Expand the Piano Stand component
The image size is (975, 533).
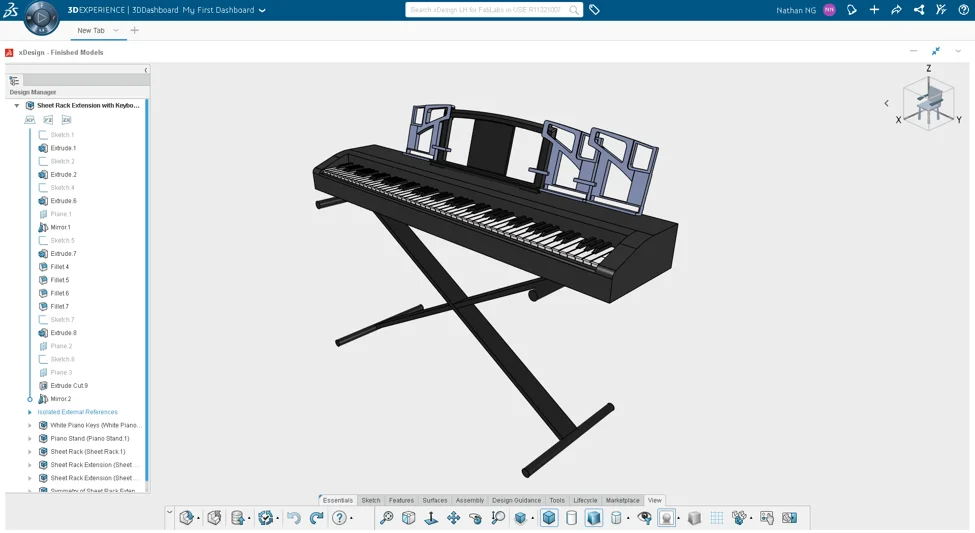coord(29,438)
